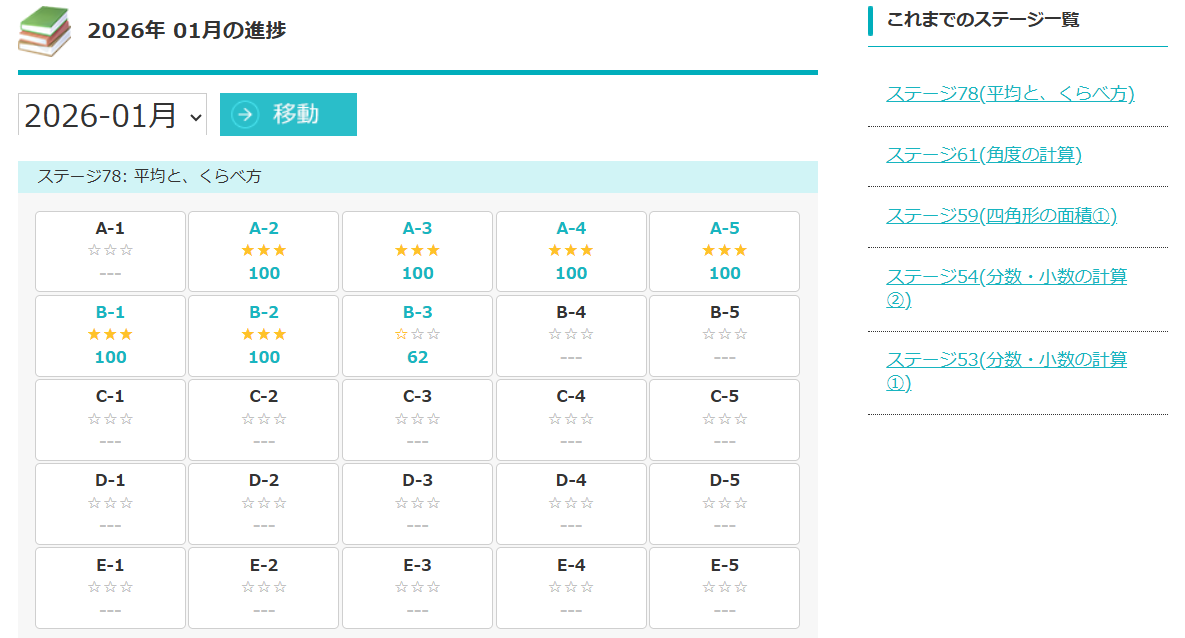Select the D-1 lesson tile

click(110, 503)
